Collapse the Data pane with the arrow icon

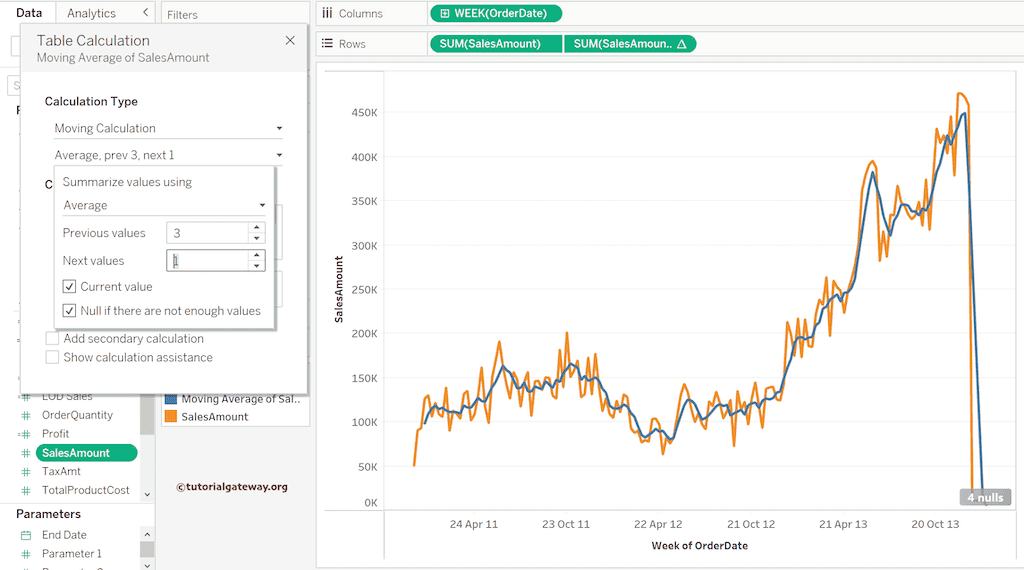pos(146,13)
